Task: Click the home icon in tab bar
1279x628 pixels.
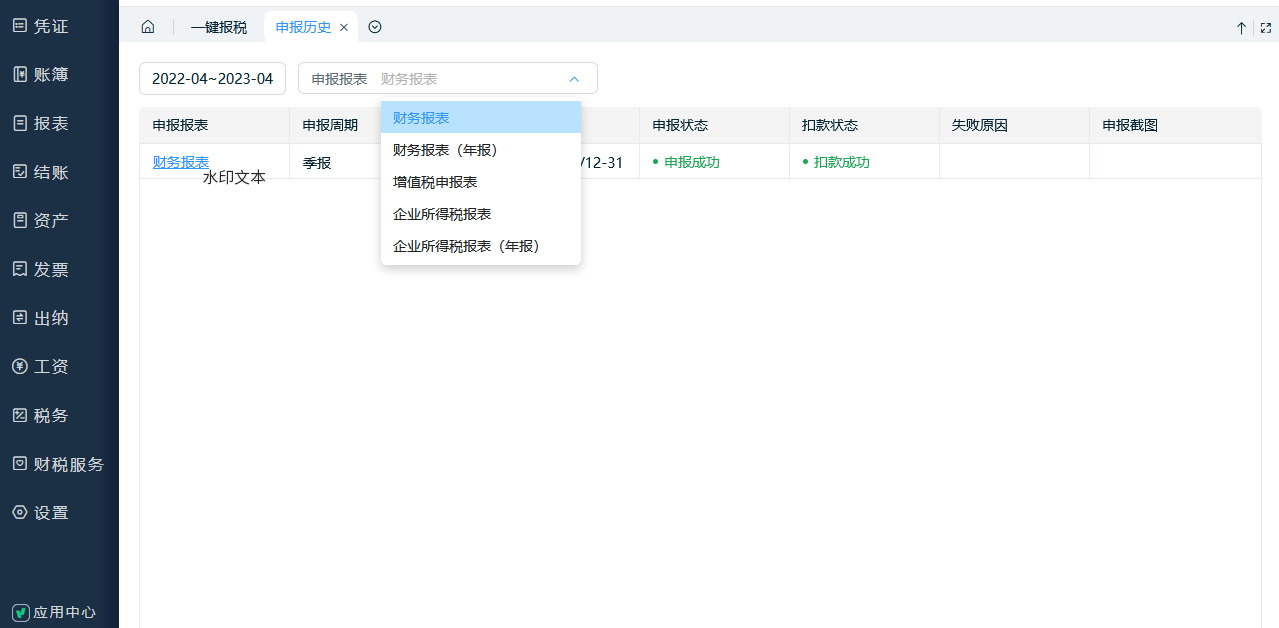Action: coord(148,27)
